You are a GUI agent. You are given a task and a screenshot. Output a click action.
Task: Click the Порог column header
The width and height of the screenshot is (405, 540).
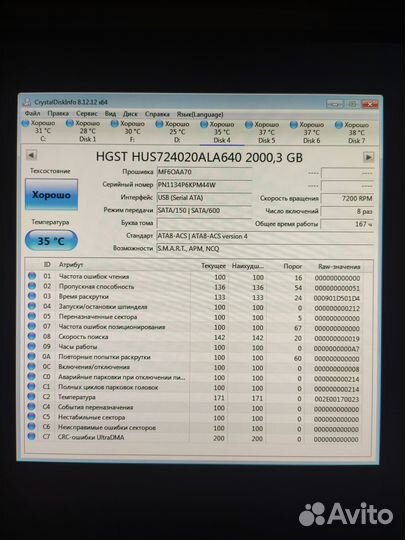293,266
